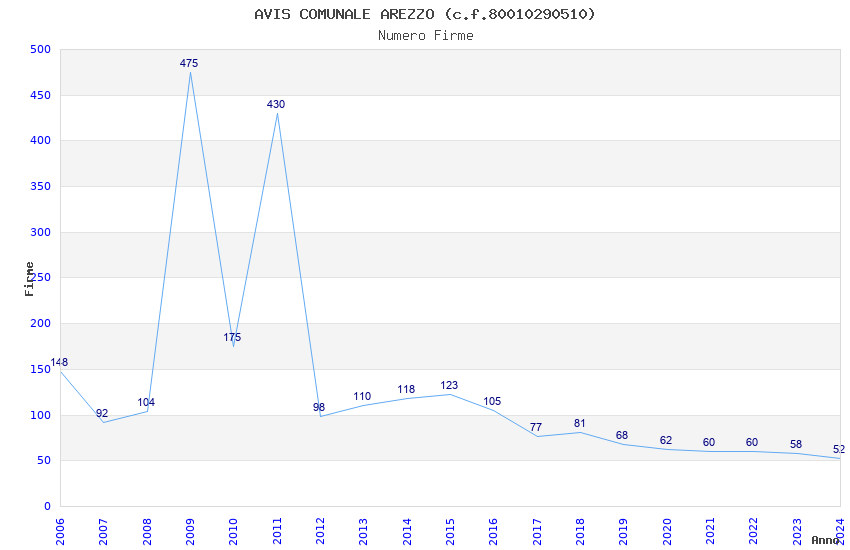The width and height of the screenshot is (850, 550).
Task: Click the x-axis year 2013
Action: click(363, 531)
